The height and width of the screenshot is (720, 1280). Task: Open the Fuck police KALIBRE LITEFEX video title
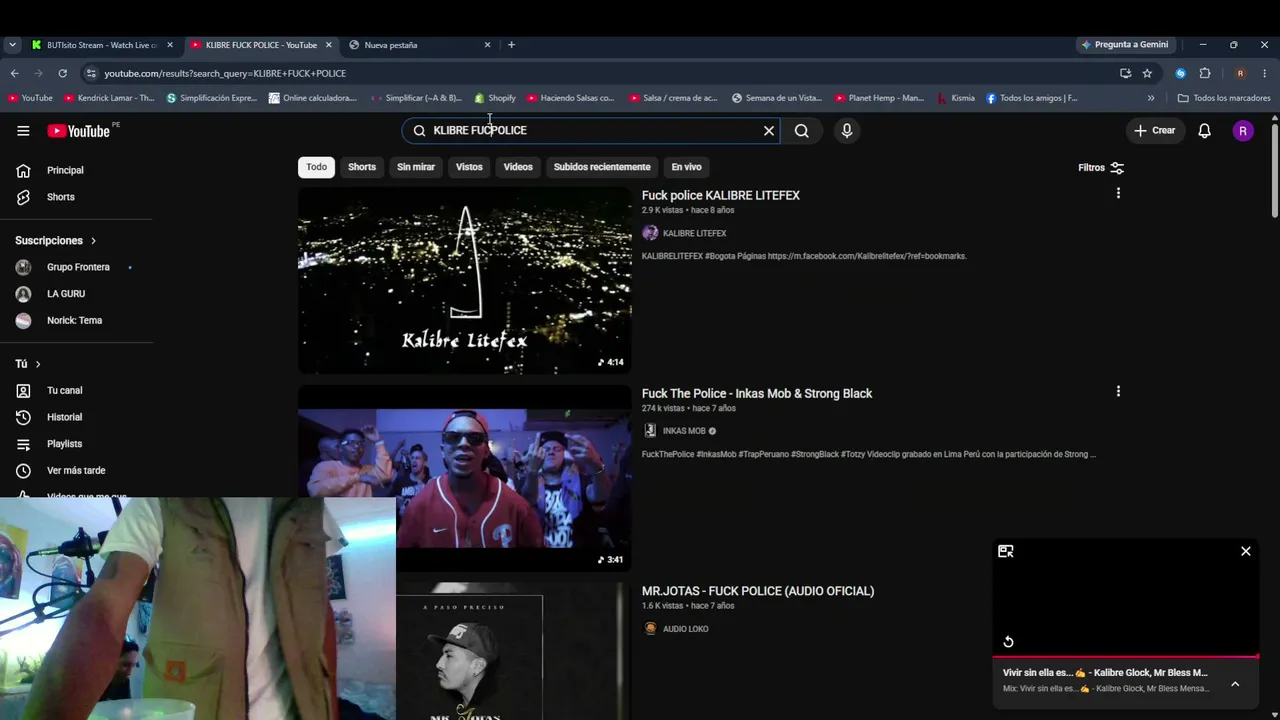point(721,195)
